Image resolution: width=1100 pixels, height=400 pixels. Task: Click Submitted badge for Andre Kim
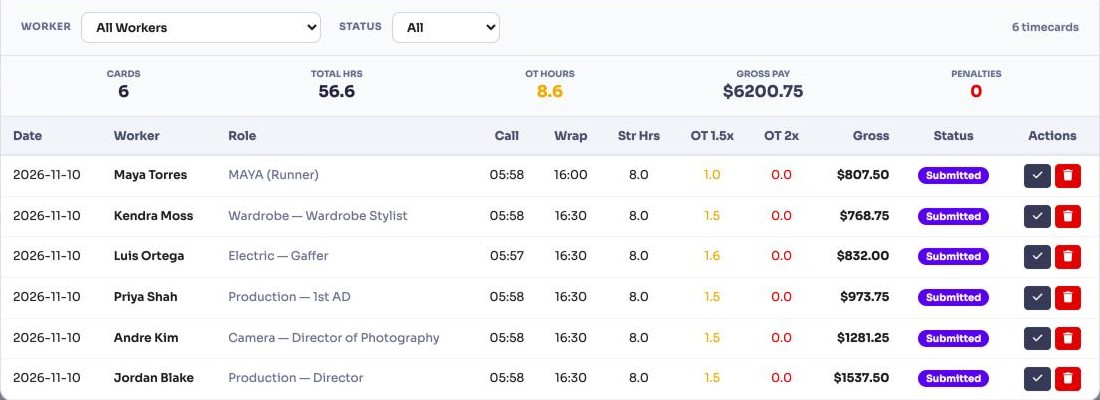953,338
